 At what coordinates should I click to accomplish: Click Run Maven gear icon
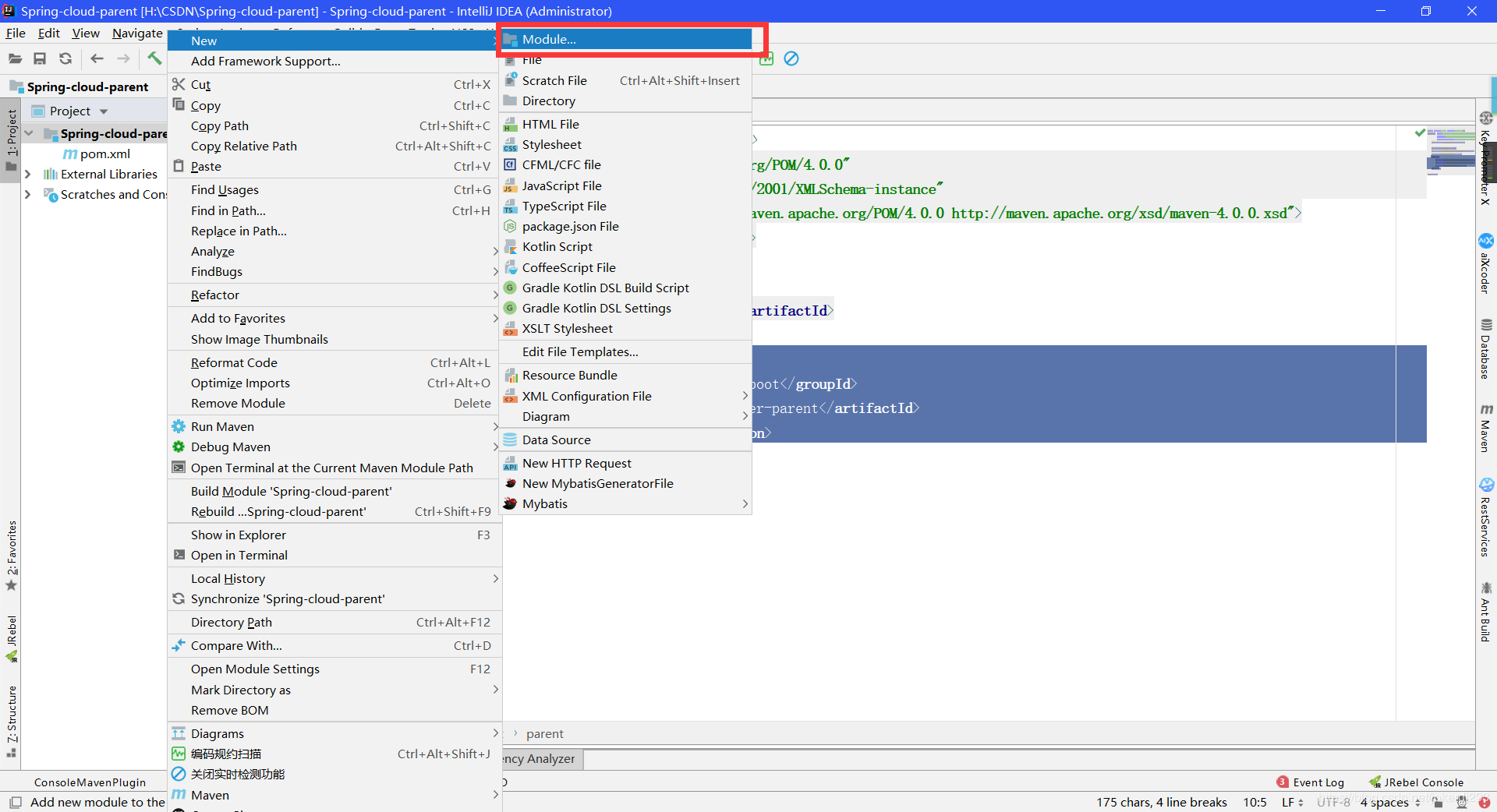tap(179, 426)
